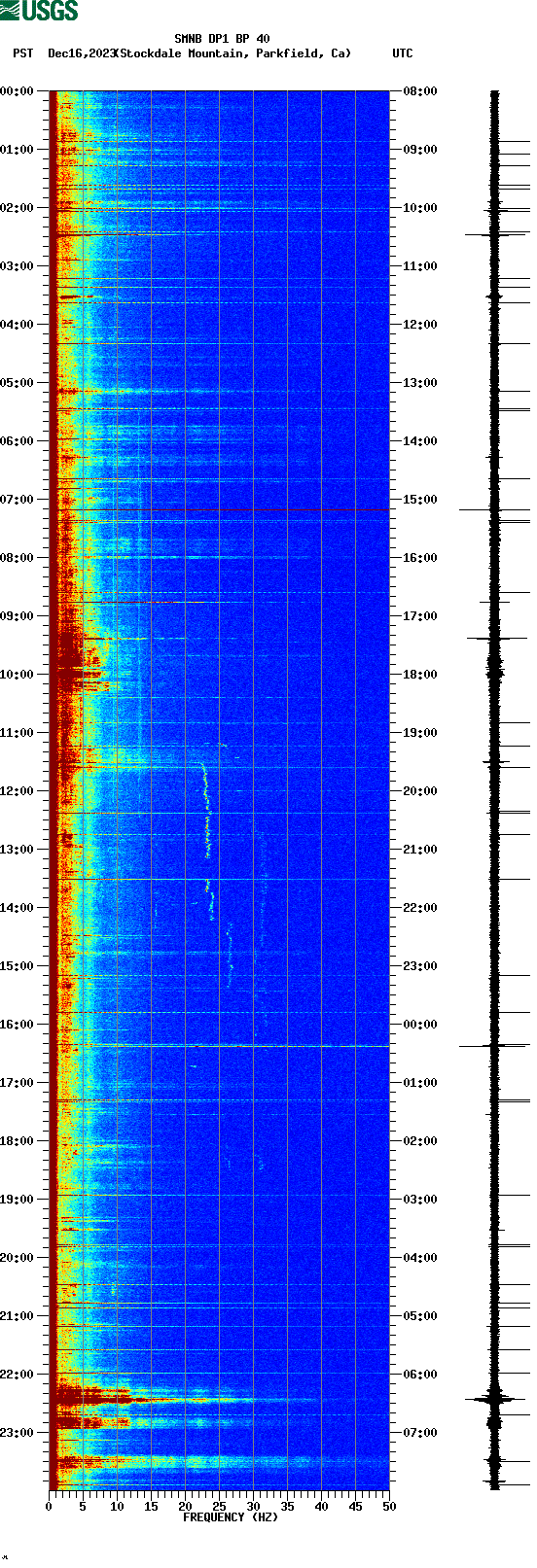Click the 'FREQUENCY (HZ)' axis label
Viewport: 537px width, 1568px height.
pyautogui.click(x=230, y=1517)
